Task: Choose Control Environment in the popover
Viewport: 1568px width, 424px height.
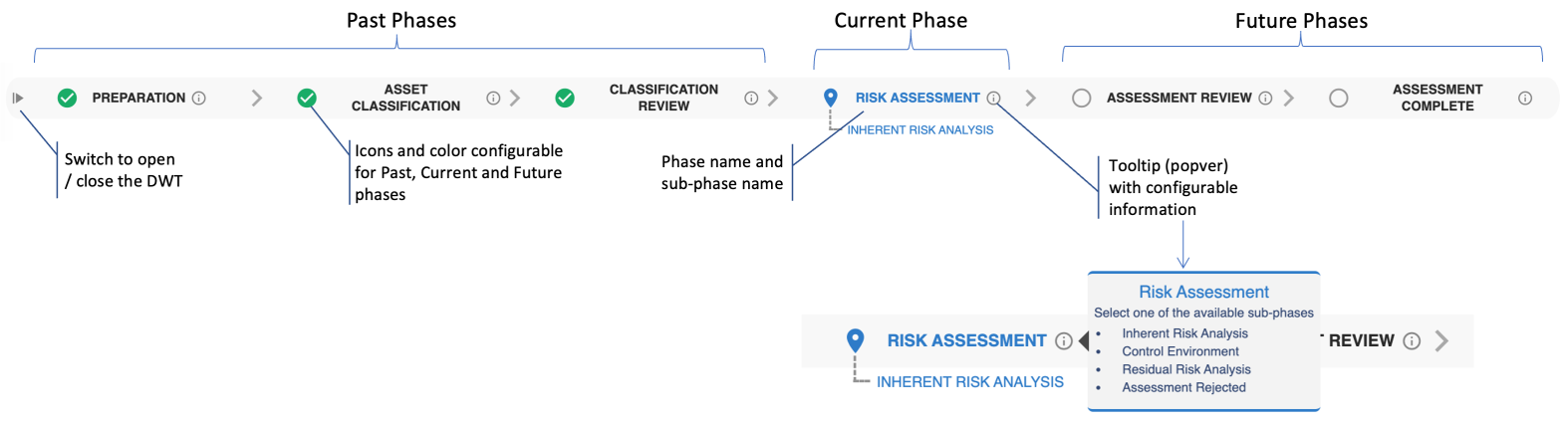Action: 1180,351
